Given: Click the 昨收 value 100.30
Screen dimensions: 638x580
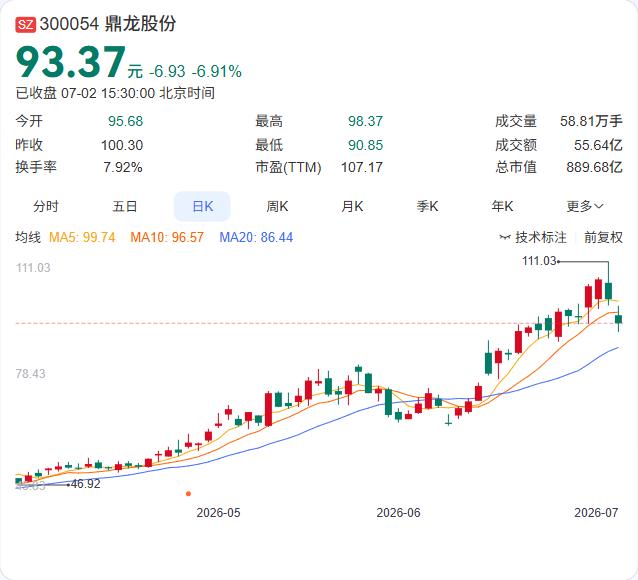Looking at the screenshot, I should click(x=122, y=145).
